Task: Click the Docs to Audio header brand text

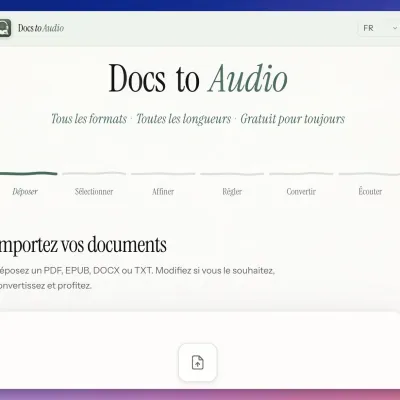Action: coord(41,28)
